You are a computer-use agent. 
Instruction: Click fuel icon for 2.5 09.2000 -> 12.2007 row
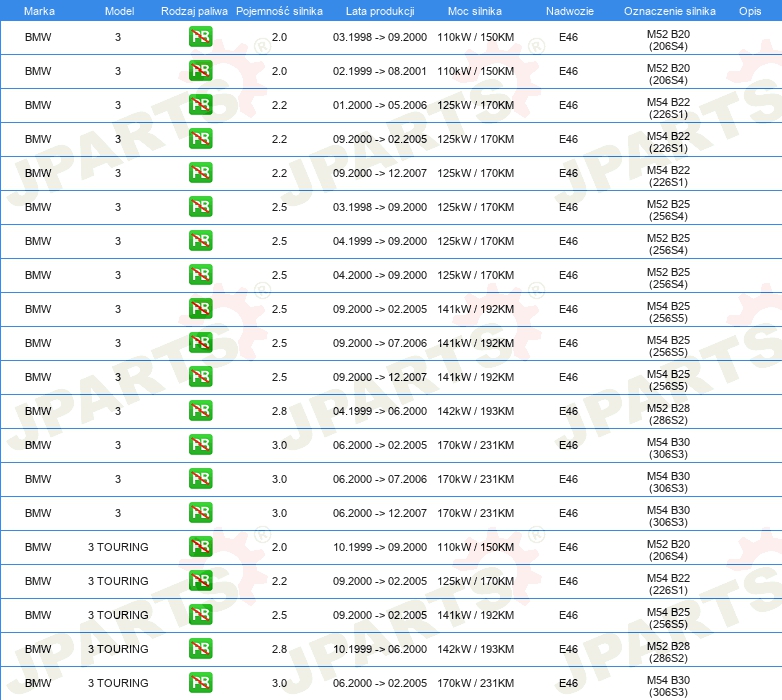coord(200,377)
